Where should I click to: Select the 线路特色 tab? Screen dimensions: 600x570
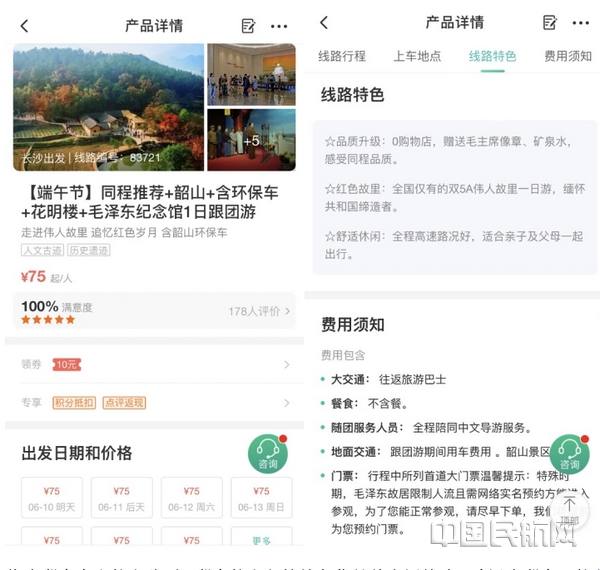[492, 56]
